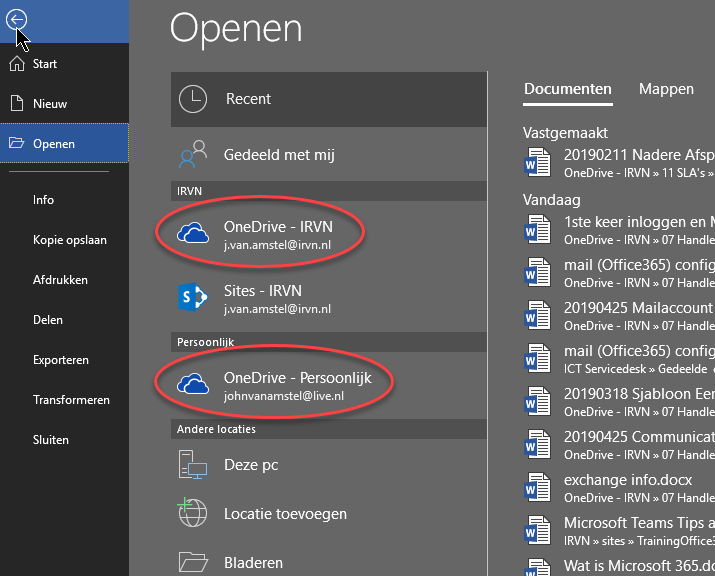Viewport: 715px width, 576px height.
Task: Click the Recent clock icon
Action: pos(192,99)
